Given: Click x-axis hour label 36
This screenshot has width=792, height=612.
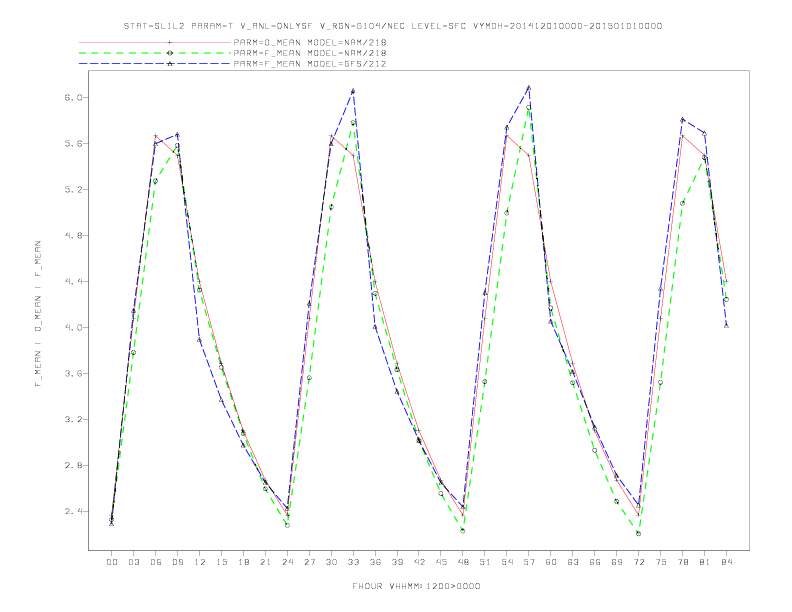Looking at the screenshot, I should click(375, 562).
